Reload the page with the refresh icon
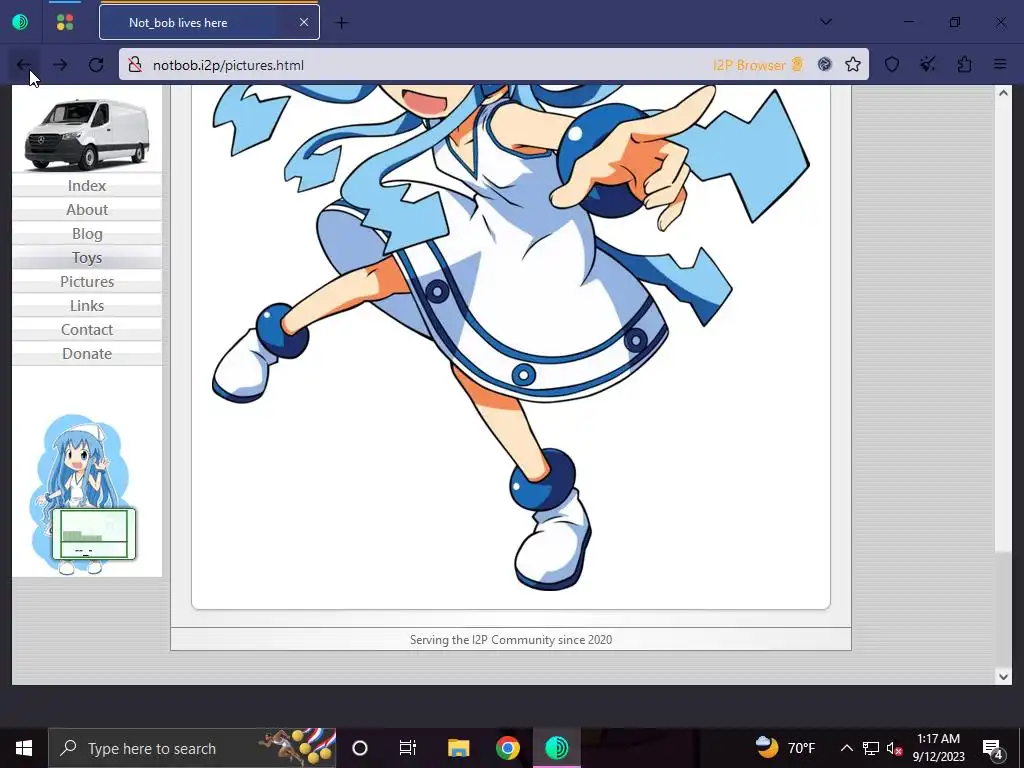 coord(96,65)
